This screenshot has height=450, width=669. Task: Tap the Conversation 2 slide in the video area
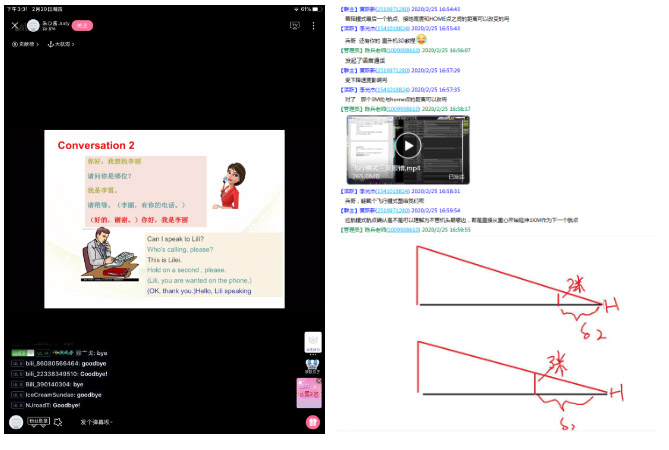pos(163,219)
